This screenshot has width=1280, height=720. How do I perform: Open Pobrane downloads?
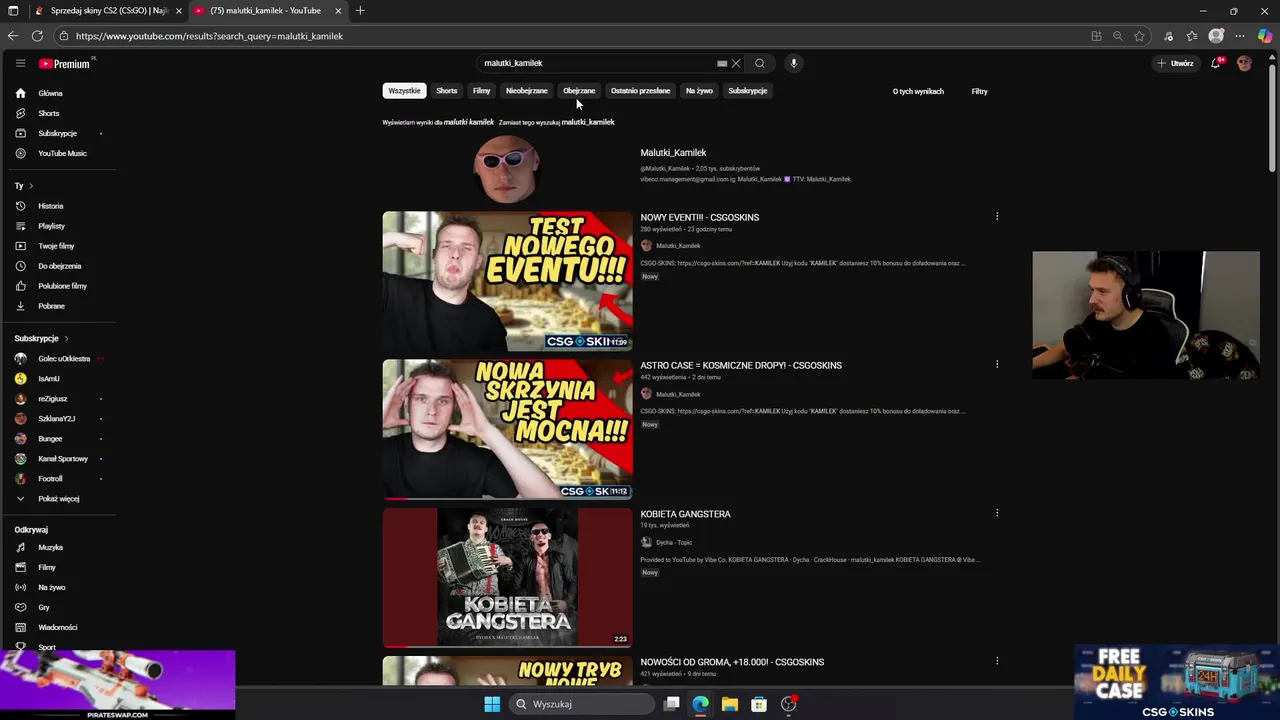51,306
